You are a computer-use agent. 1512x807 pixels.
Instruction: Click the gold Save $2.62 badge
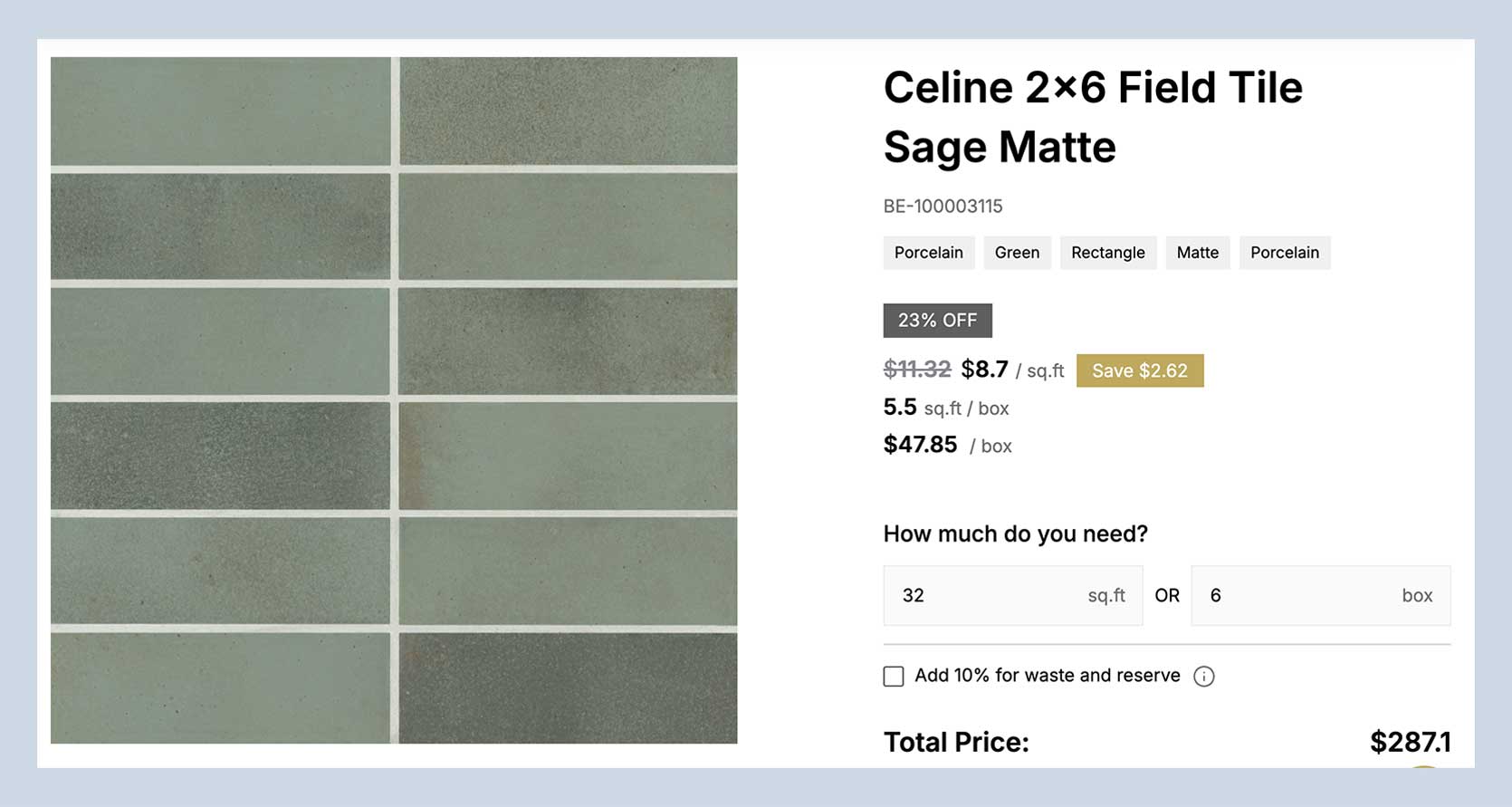click(1139, 370)
